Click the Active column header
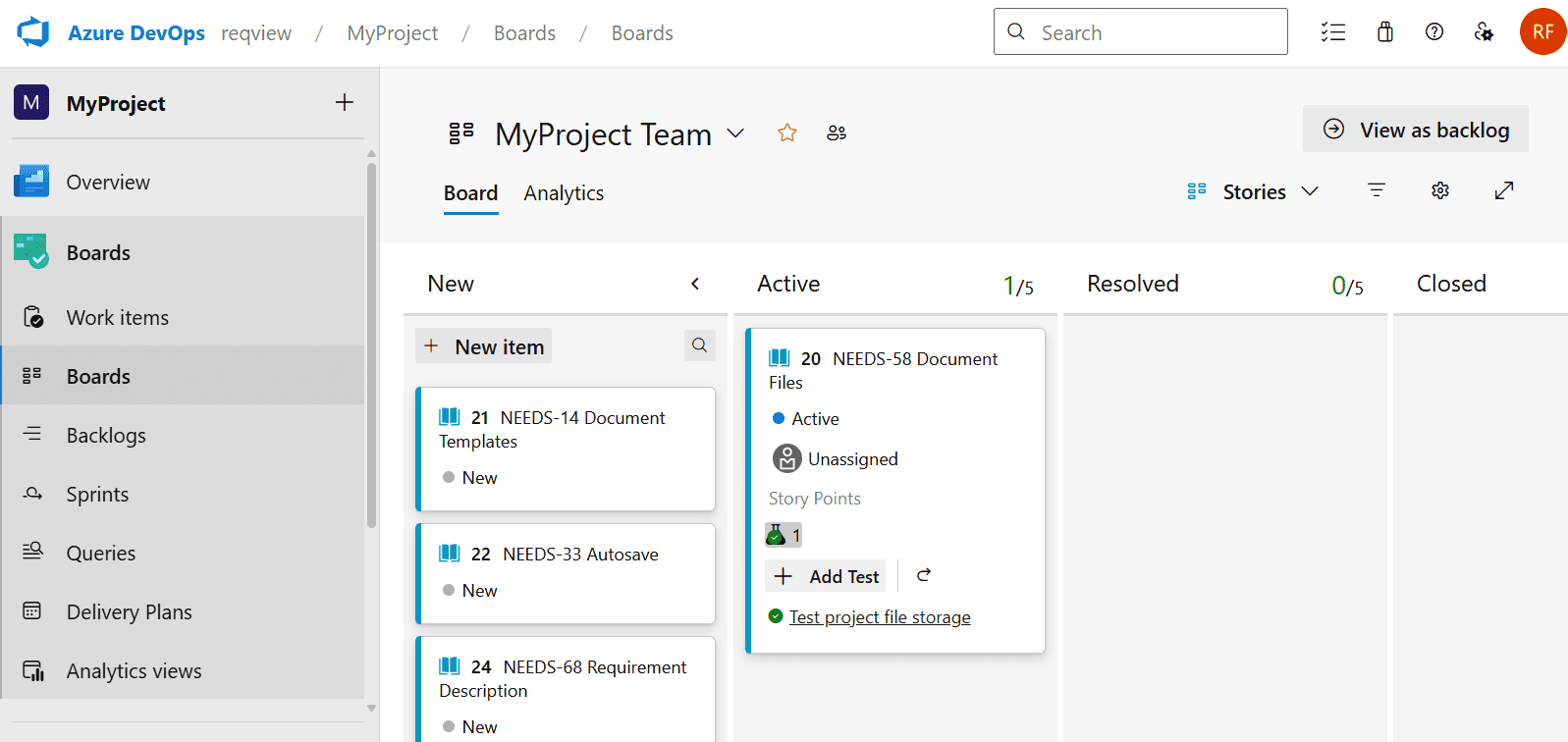 (x=788, y=284)
